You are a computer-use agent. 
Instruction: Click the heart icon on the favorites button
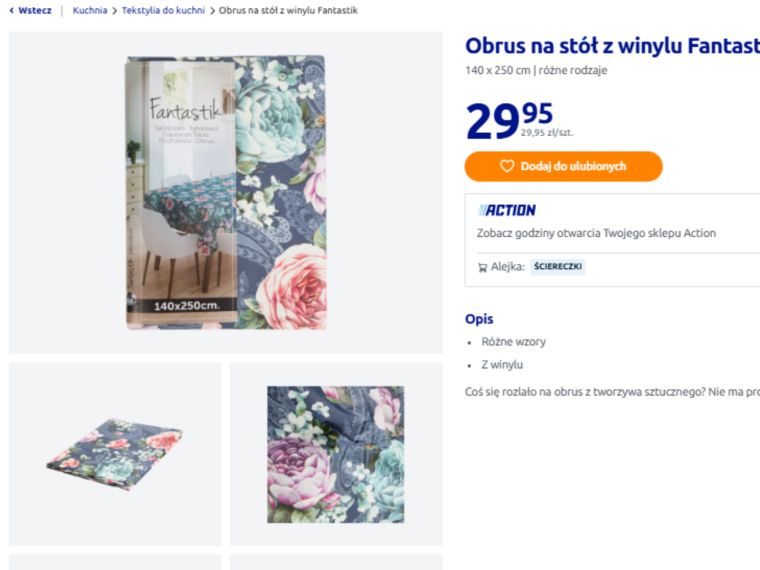[x=507, y=166]
